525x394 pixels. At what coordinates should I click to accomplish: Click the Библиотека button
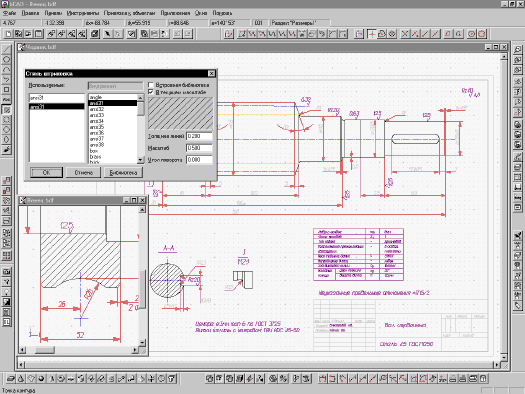coord(123,172)
